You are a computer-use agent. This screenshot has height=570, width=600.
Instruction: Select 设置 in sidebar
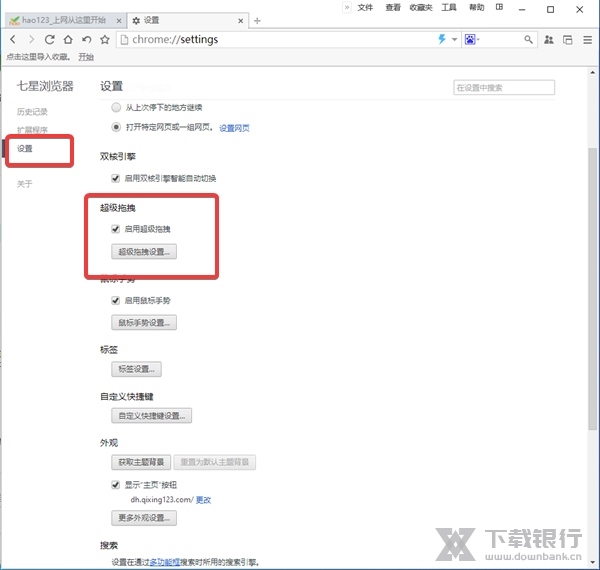click(x=24, y=148)
